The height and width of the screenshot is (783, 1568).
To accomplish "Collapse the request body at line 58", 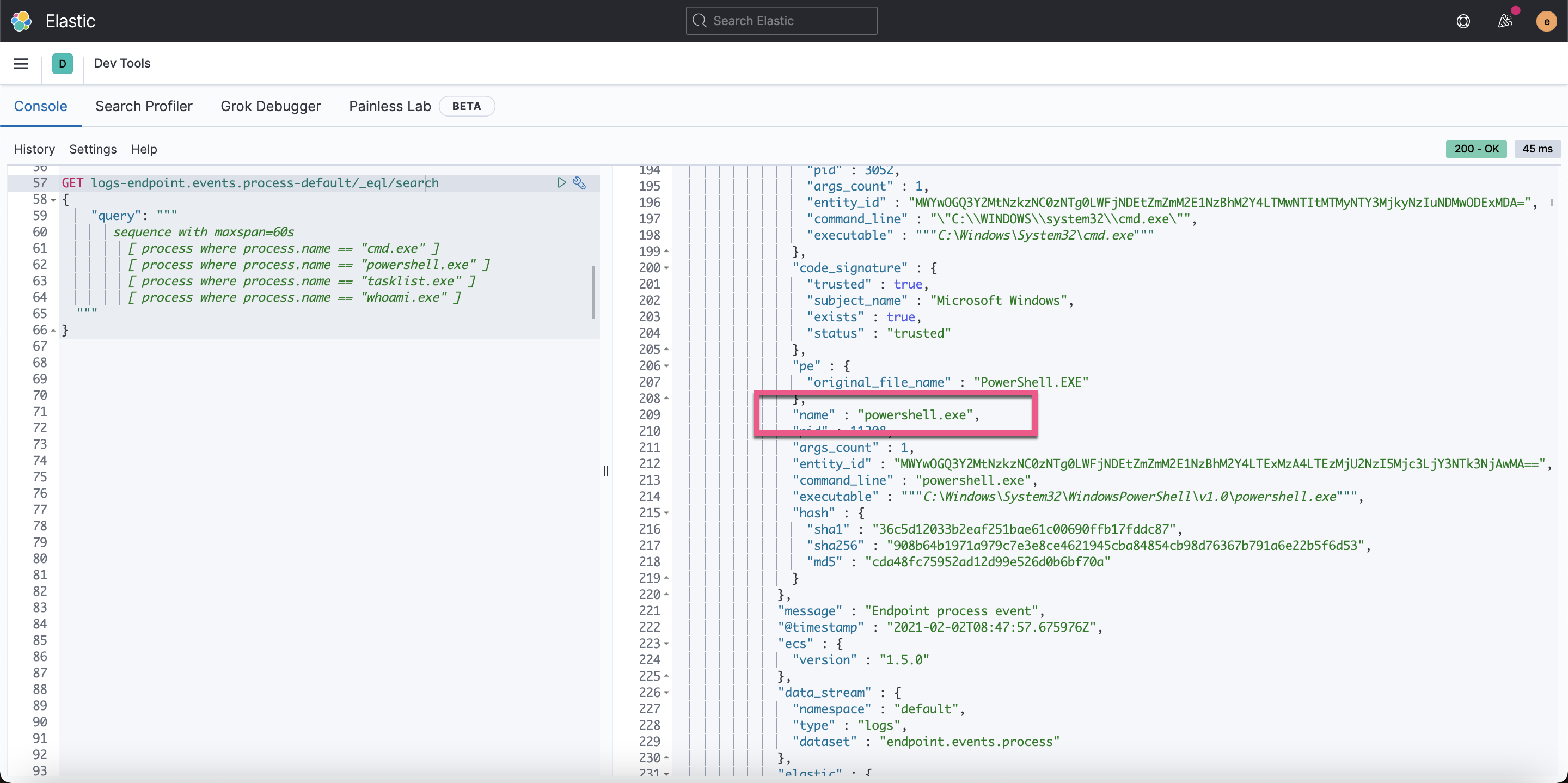I will tap(53, 200).
